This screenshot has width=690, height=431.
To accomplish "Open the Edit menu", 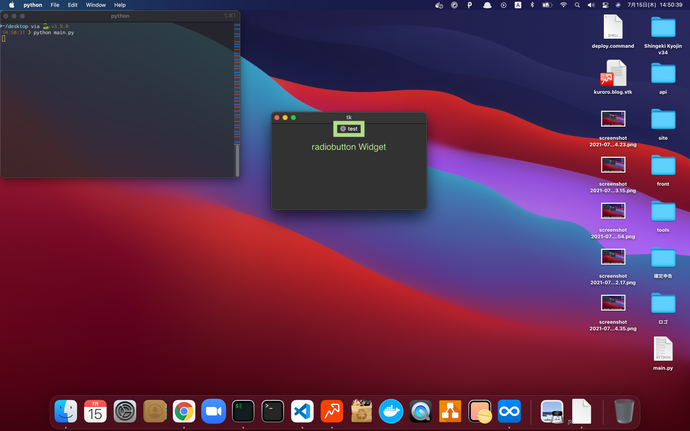I will 73,5.
